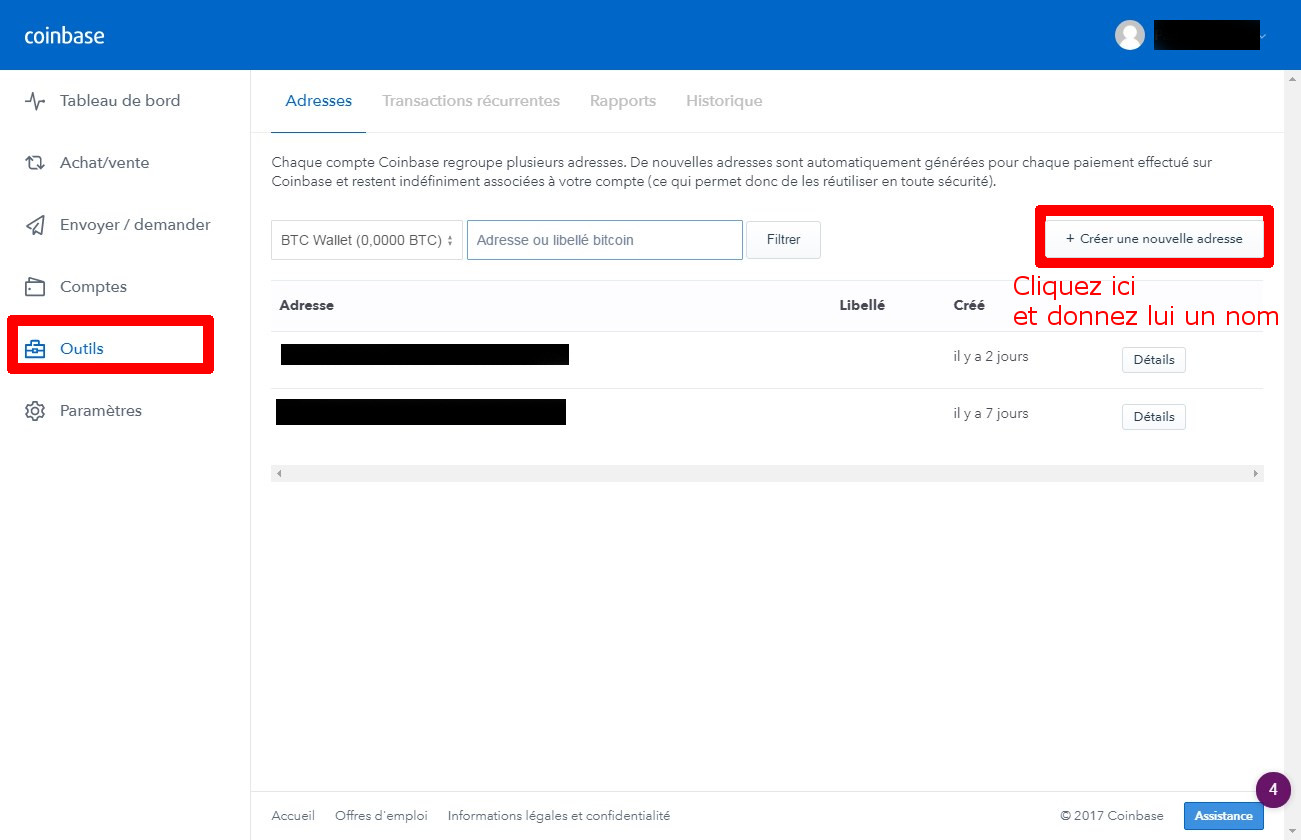Open the Historique tab

point(724,101)
